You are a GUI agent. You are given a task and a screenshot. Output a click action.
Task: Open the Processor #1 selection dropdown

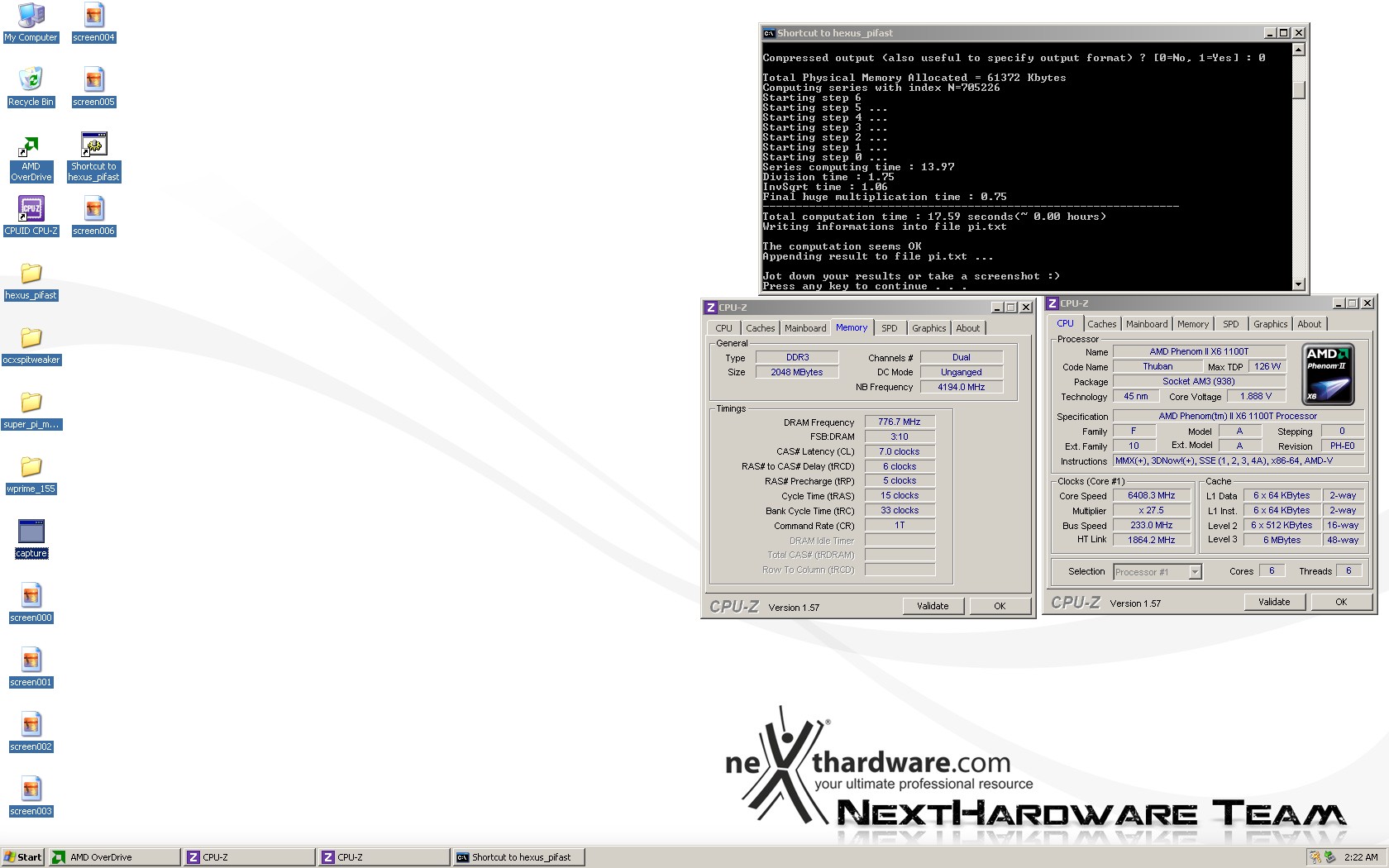1195,572
